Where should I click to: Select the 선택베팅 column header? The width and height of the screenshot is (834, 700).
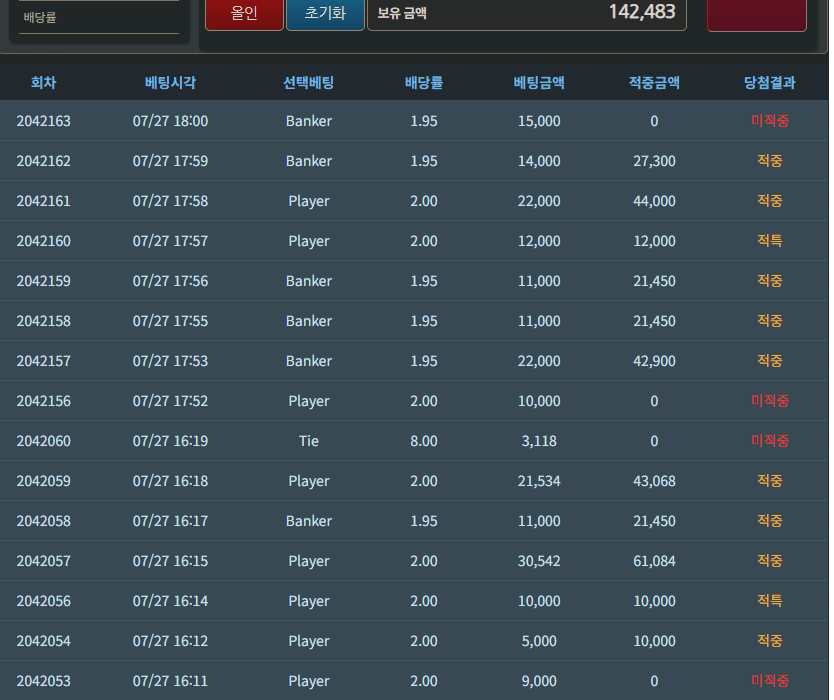308,82
